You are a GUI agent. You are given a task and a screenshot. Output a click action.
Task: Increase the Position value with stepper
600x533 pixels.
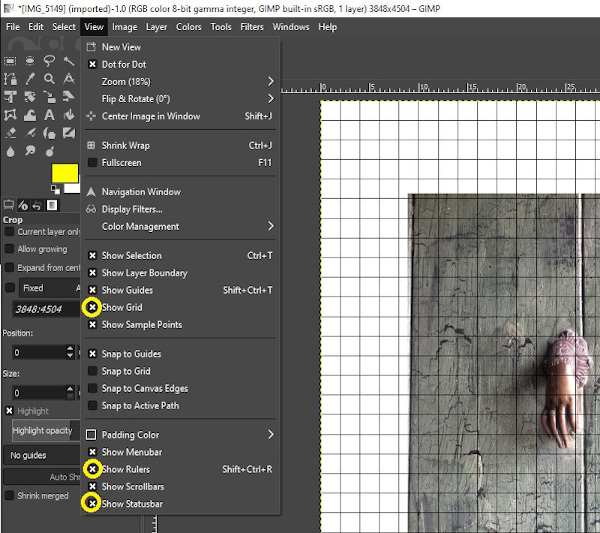click(x=70, y=348)
